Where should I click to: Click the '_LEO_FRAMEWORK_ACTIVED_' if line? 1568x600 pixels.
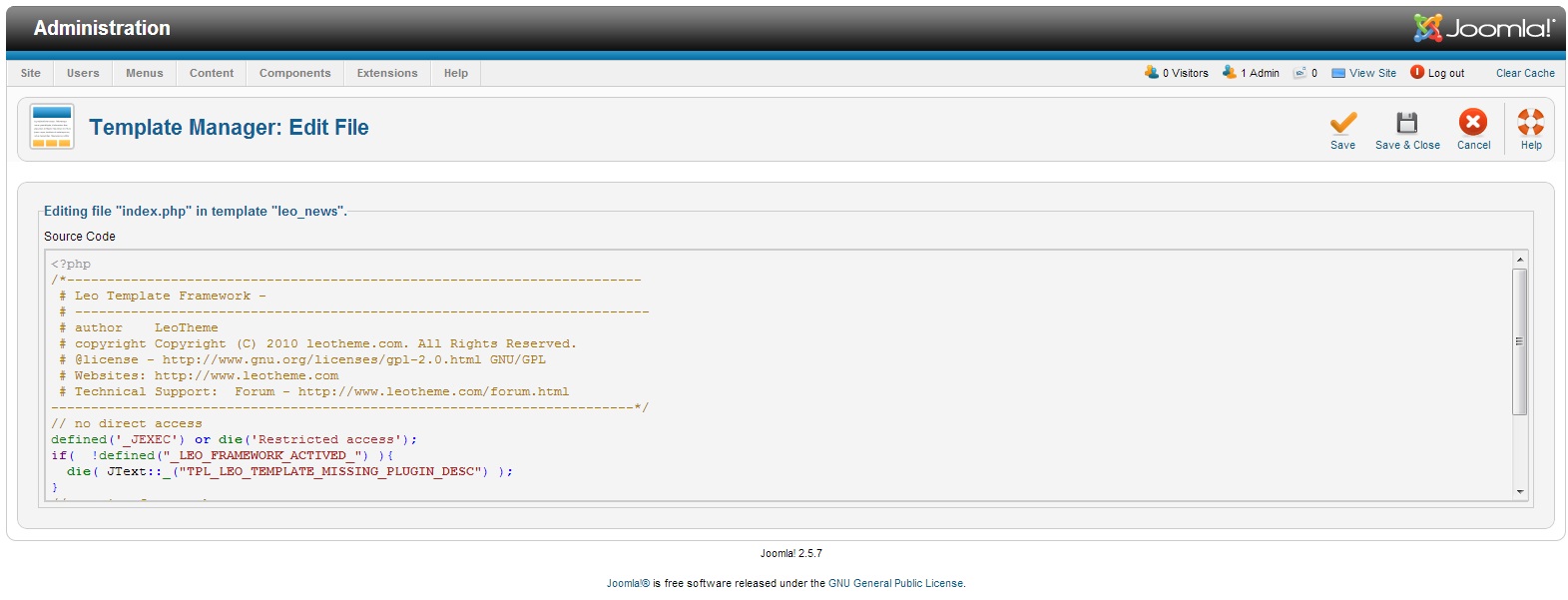(223, 455)
